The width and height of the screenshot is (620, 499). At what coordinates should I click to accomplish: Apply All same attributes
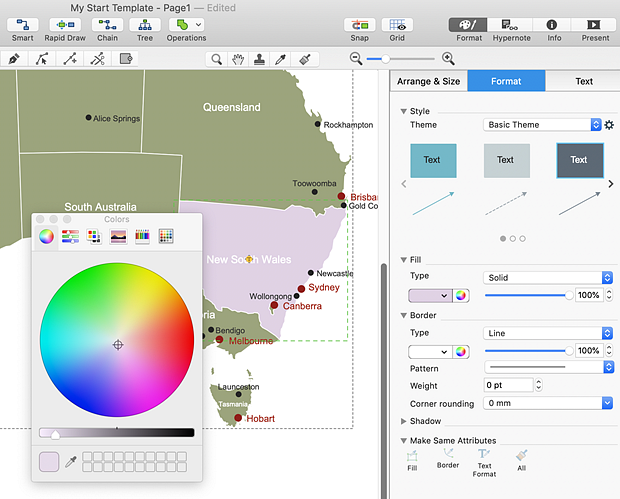(521, 460)
